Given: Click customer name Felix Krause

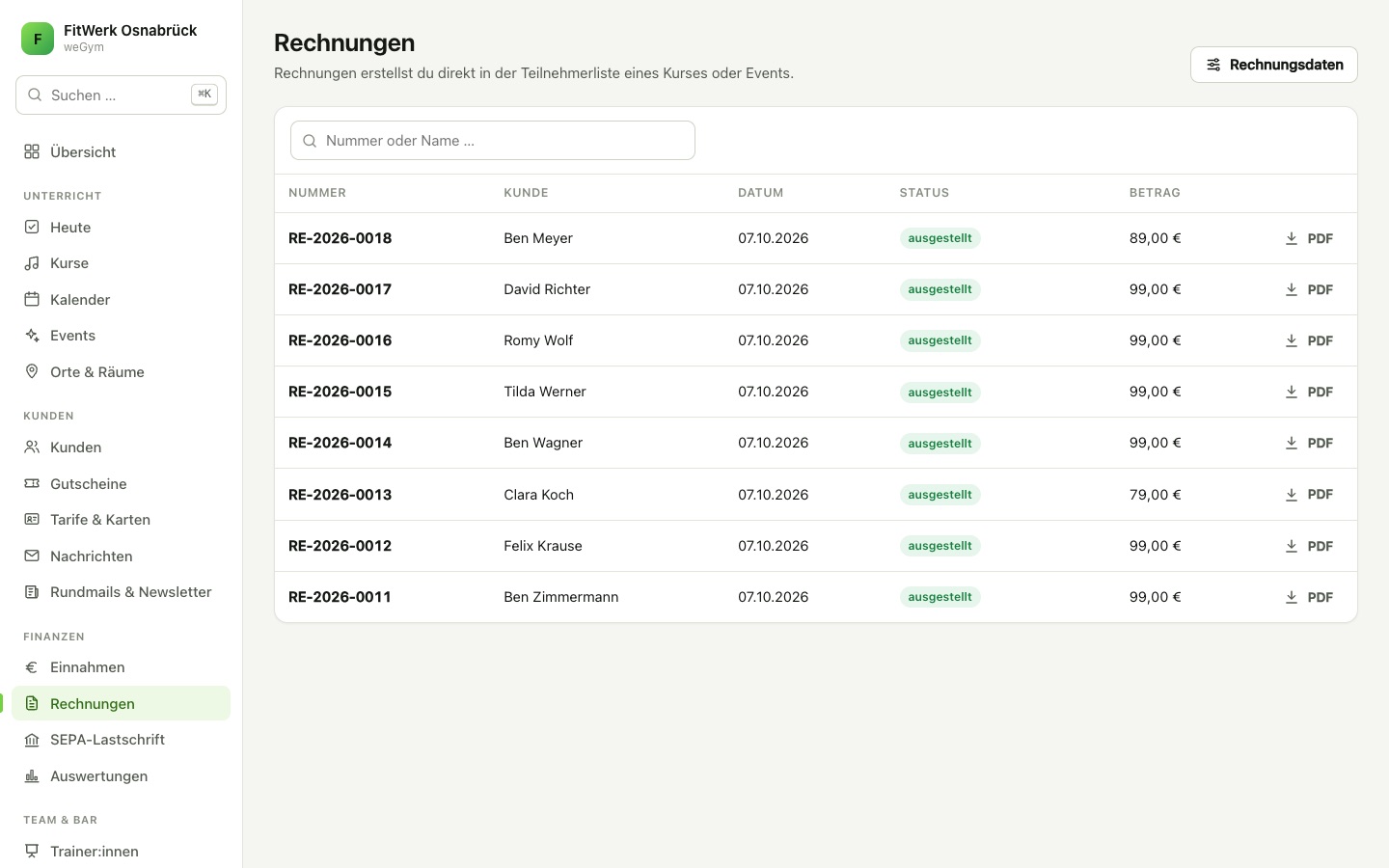Looking at the screenshot, I should click(x=543, y=546).
